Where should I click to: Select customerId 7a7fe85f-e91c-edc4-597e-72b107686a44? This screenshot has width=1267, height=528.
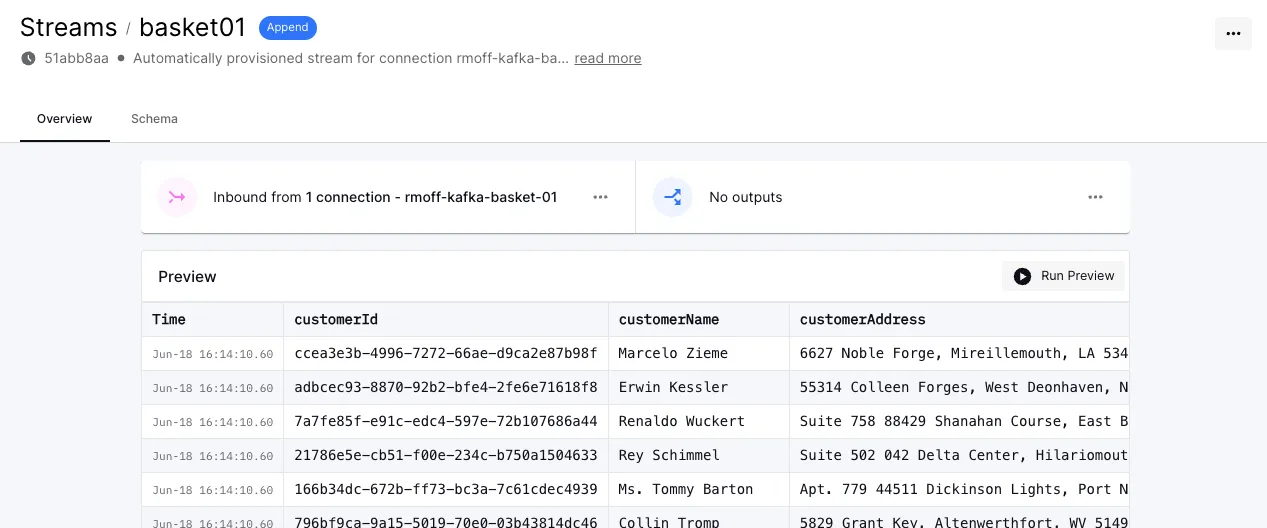(x=446, y=421)
